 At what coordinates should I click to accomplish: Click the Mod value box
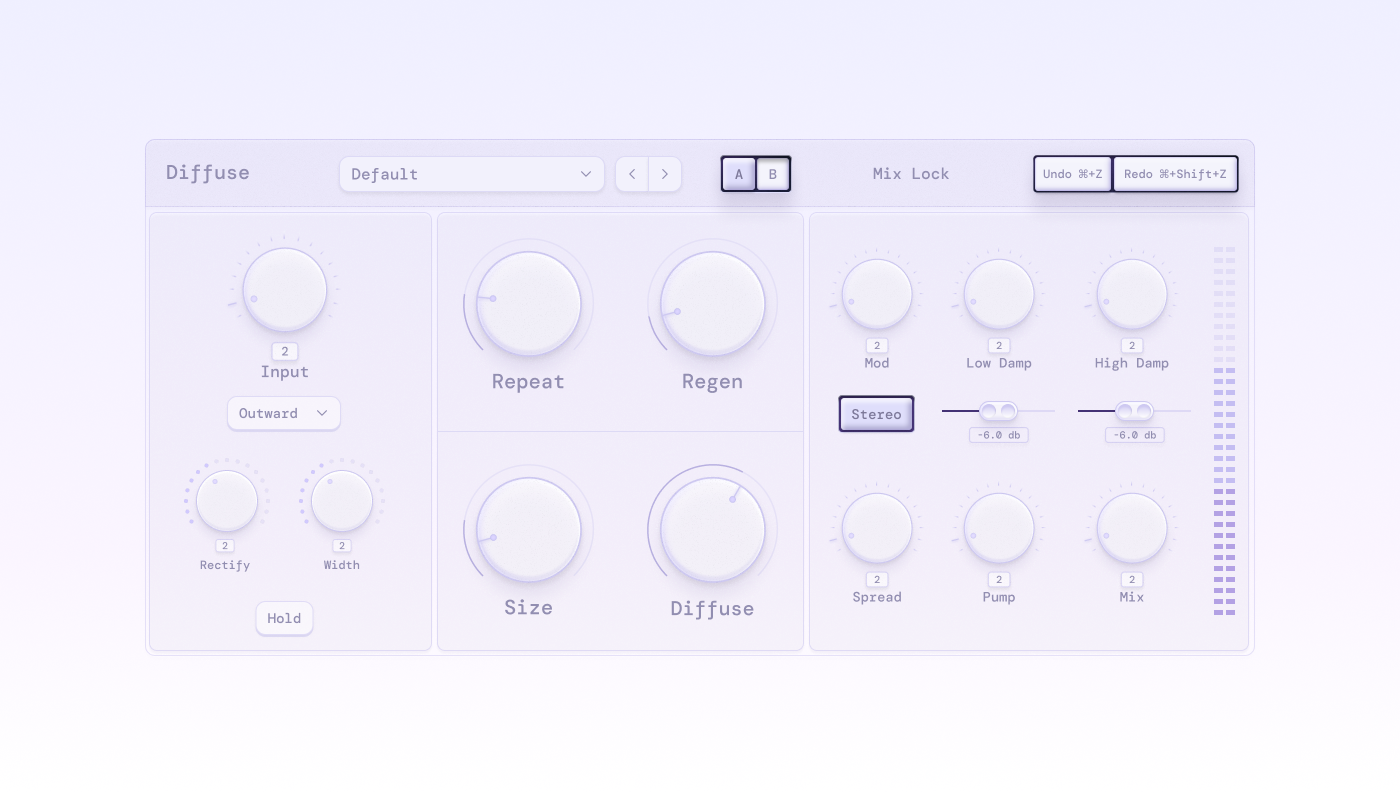tap(877, 346)
